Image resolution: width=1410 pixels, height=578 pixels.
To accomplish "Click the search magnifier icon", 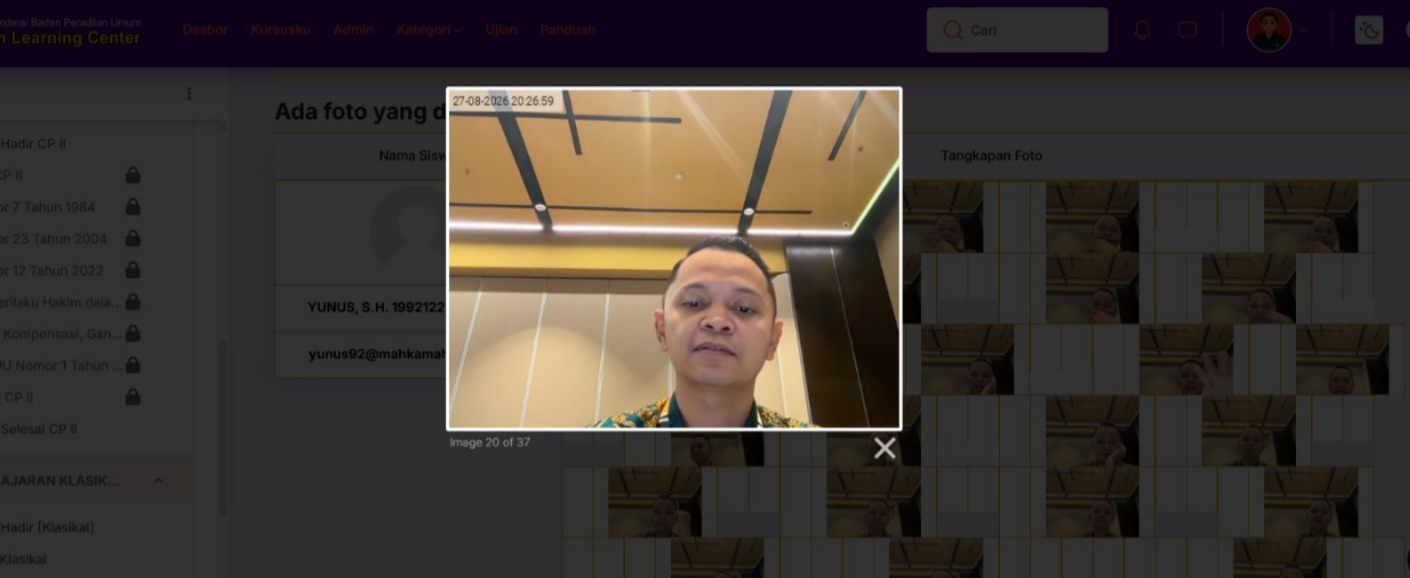I will [x=953, y=30].
